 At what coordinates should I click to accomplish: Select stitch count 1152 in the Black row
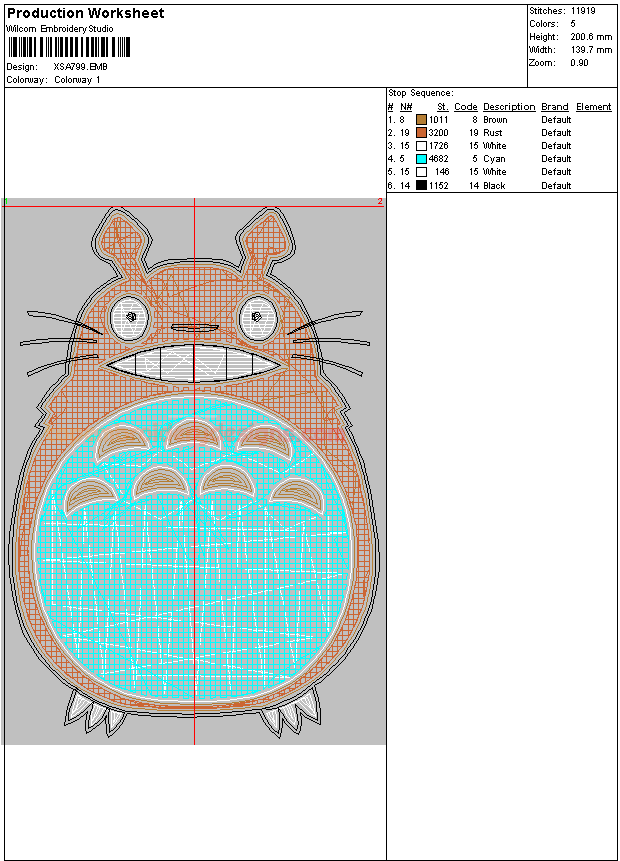(x=439, y=186)
